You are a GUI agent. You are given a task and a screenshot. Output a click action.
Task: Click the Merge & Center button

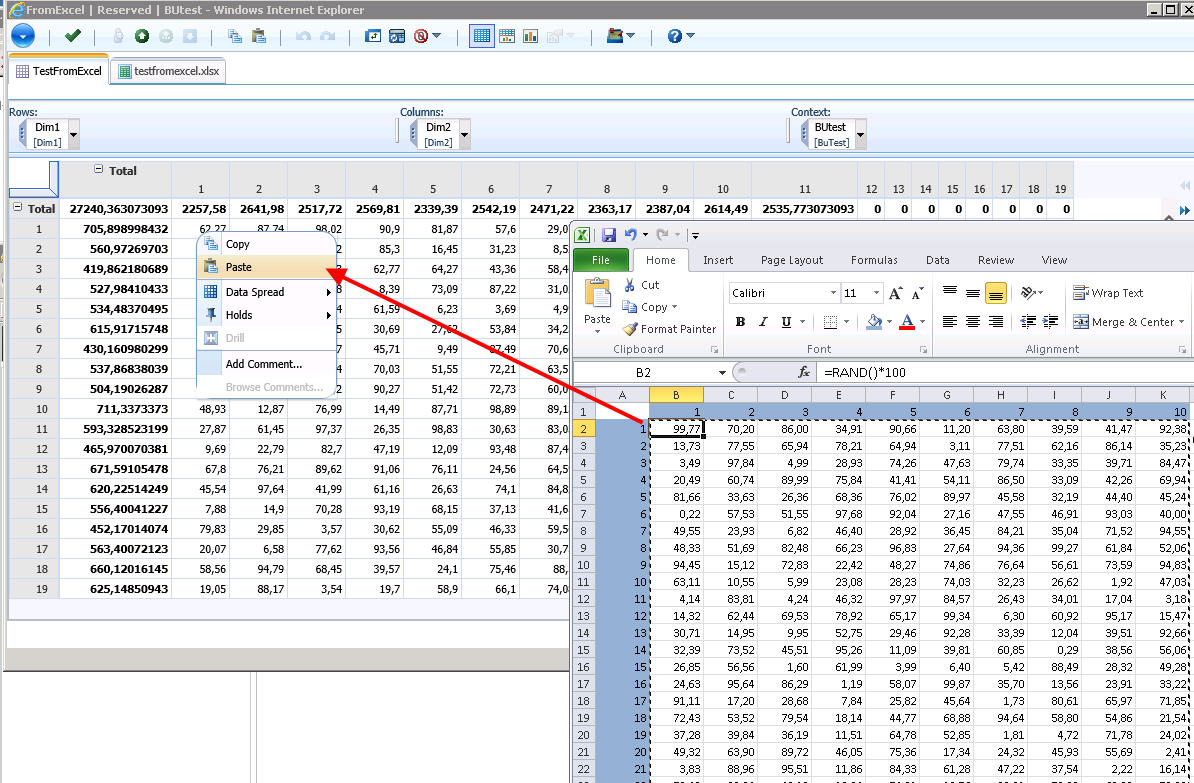(x=1123, y=322)
